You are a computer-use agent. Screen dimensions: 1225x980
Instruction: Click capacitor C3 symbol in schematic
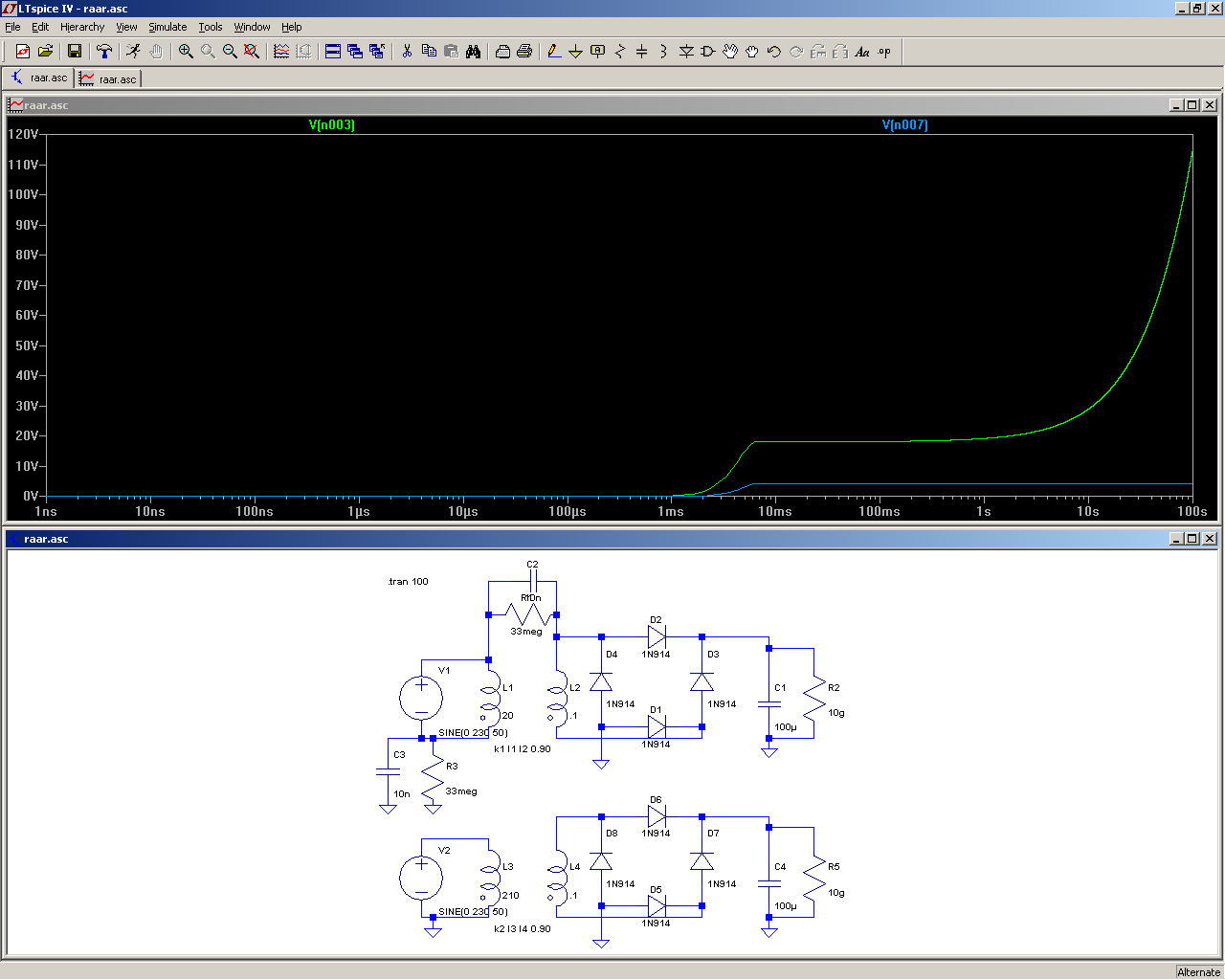point(388,772)
